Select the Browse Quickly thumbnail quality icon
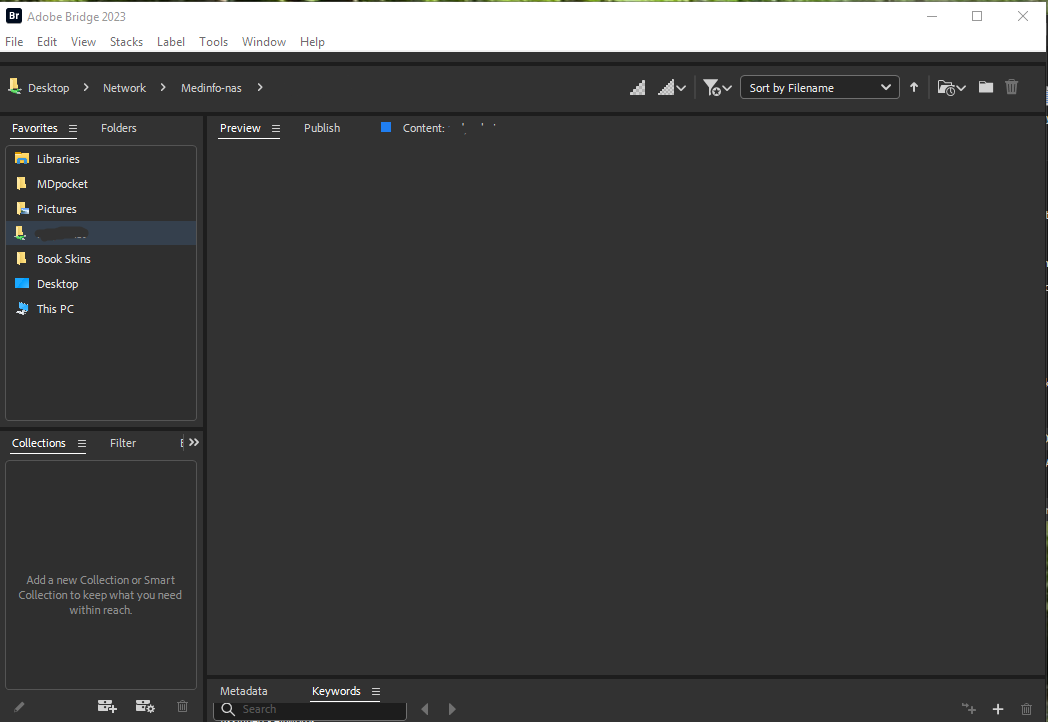 click(x=638, y=87)
